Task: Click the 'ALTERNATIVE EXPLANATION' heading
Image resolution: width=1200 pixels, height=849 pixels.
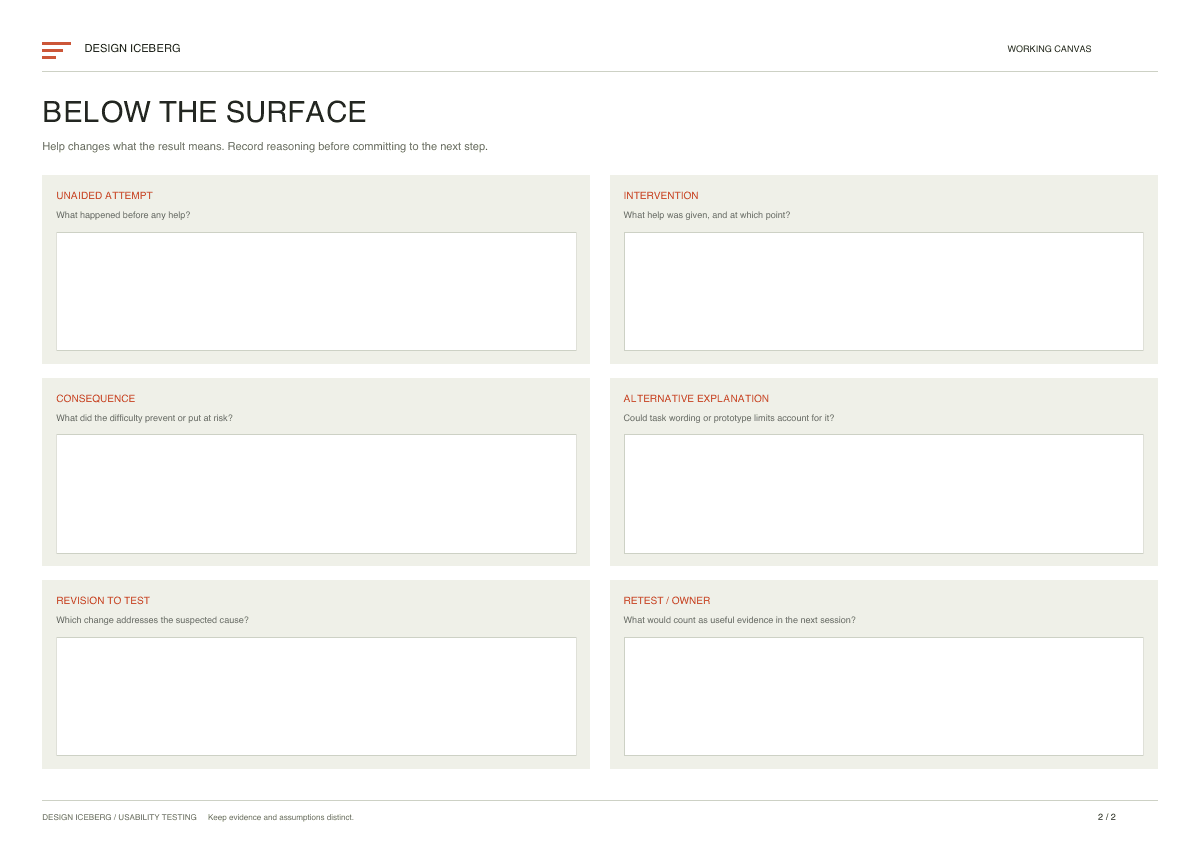Action: point(696,398)
